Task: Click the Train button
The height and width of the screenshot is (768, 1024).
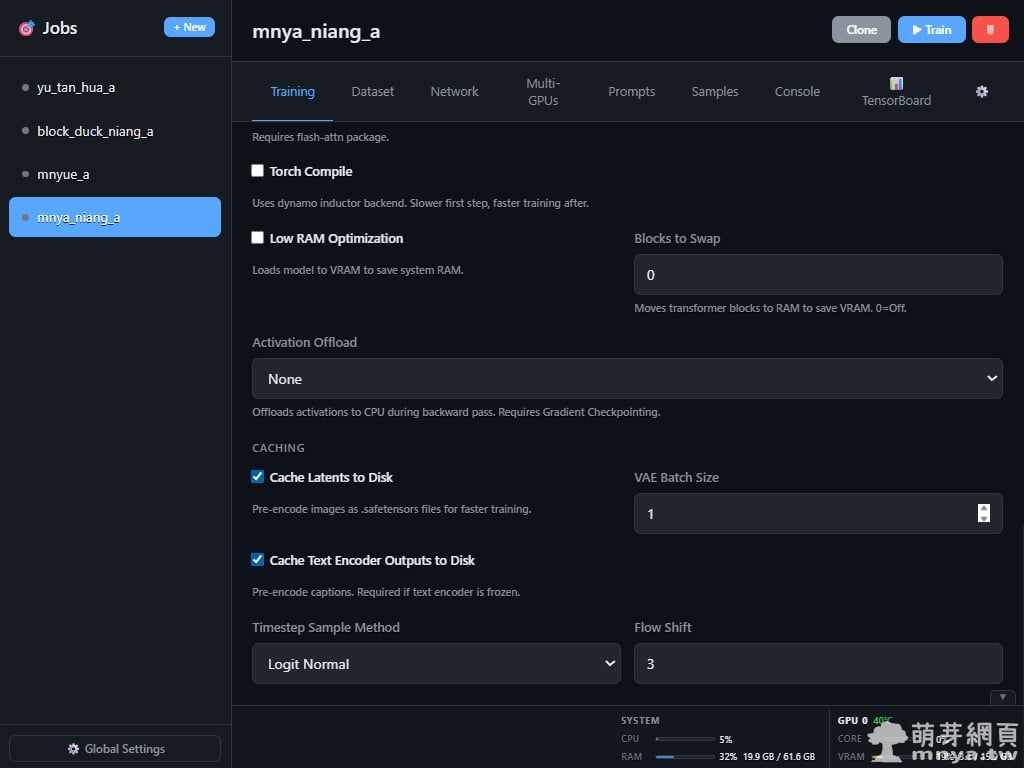Action: [x=931, y=30]
